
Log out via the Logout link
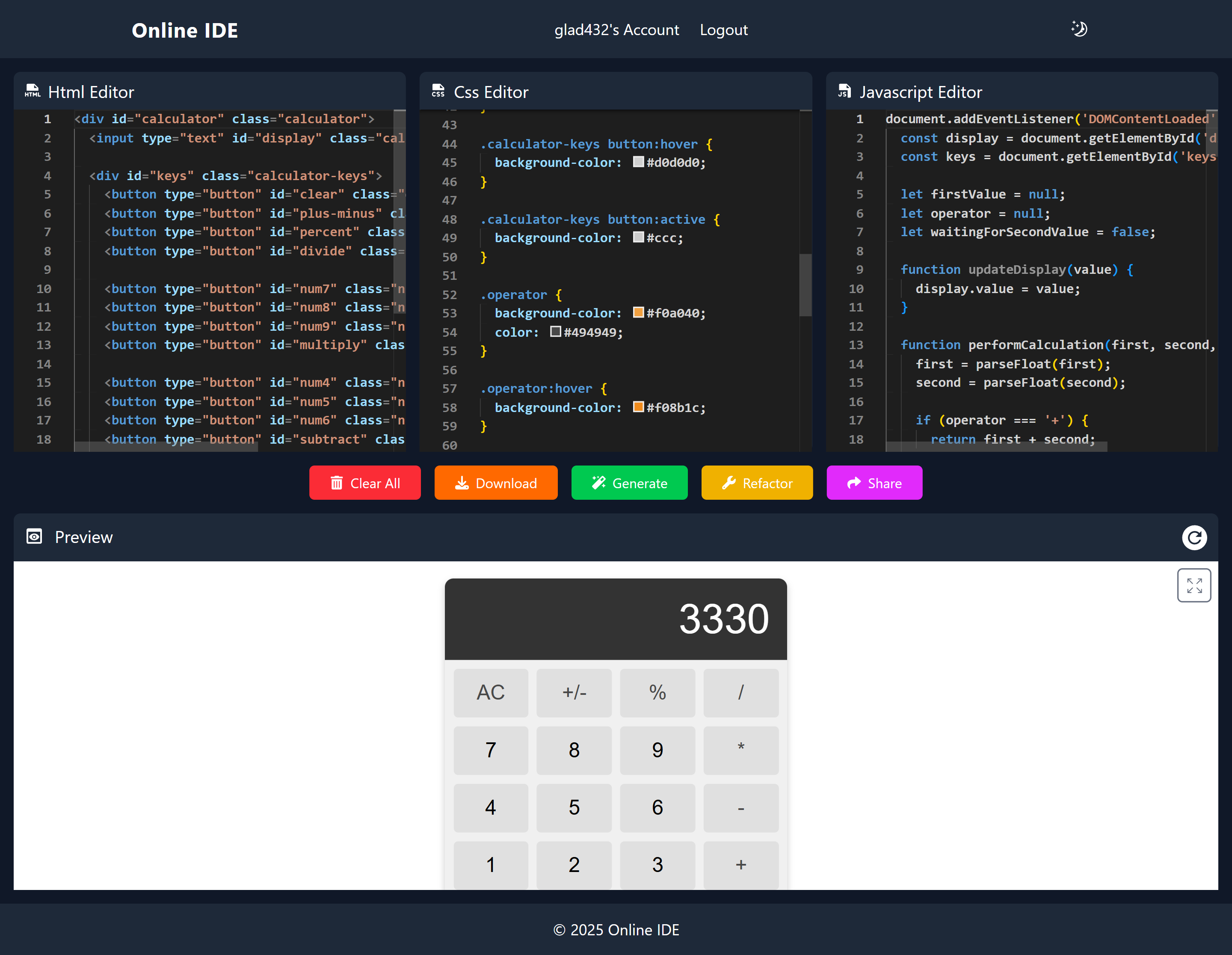coord(724,30)
